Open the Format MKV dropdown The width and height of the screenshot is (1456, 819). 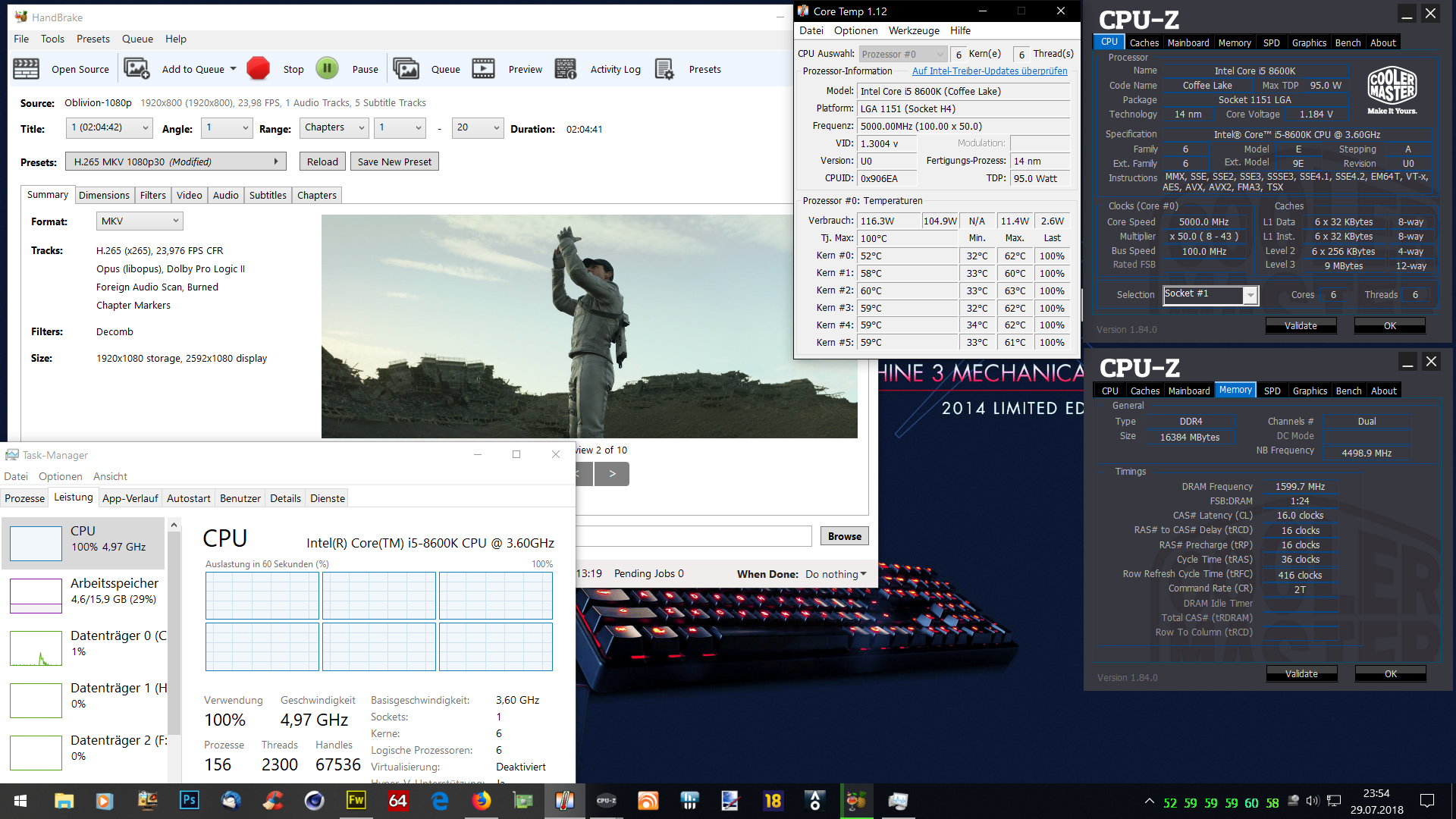[140, 221]
